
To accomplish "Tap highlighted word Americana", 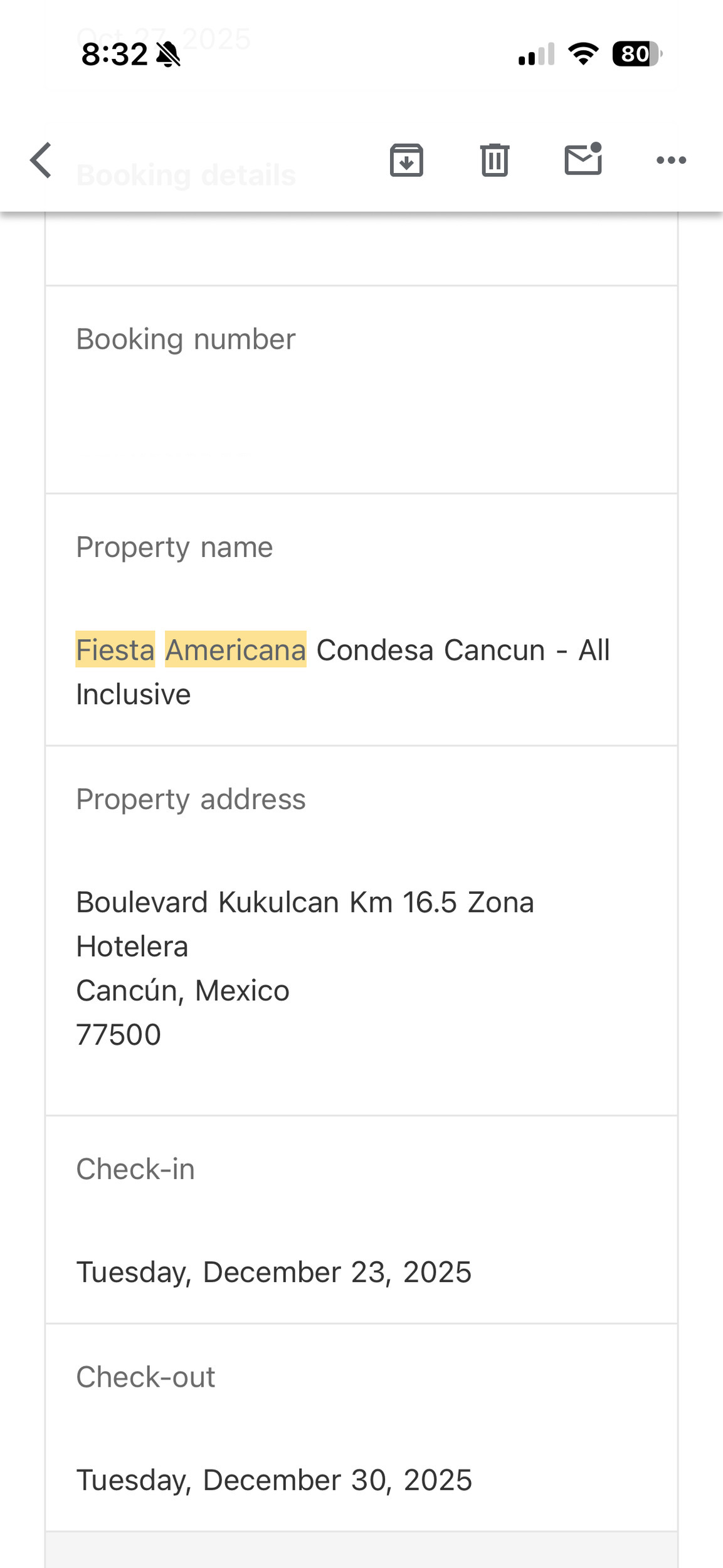I will coord(235,650).
